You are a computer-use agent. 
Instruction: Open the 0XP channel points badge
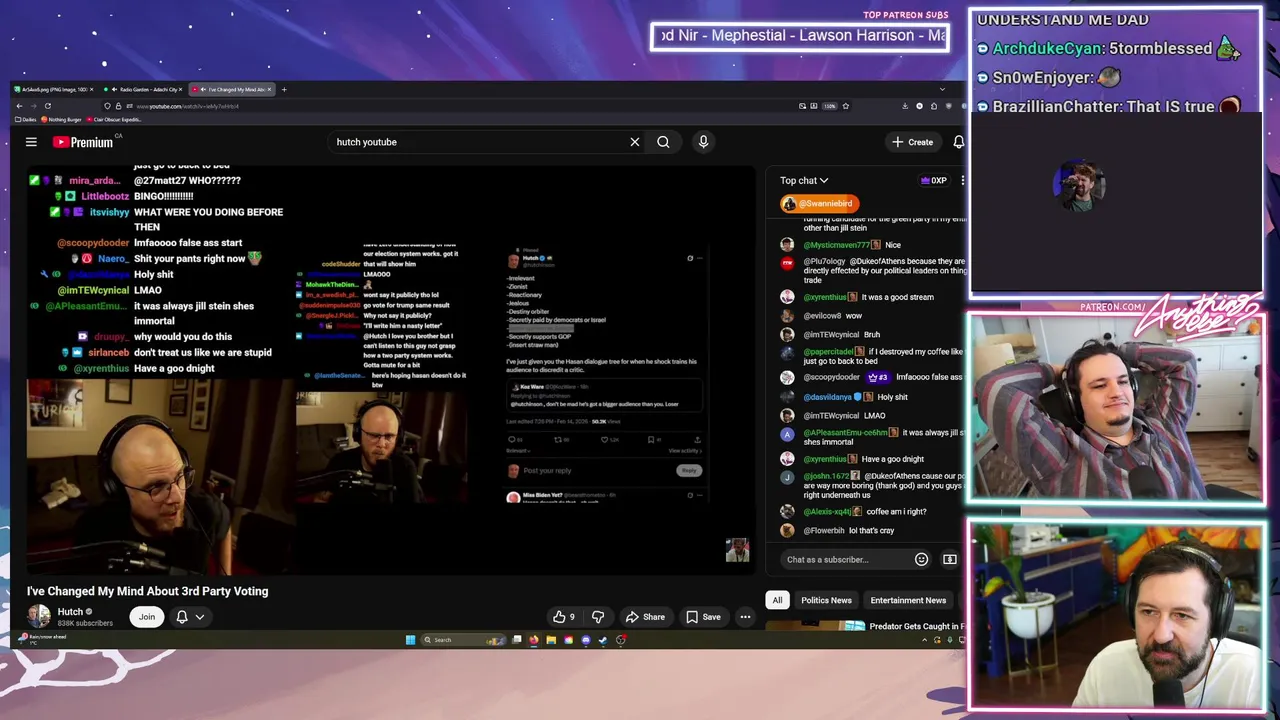933,180
